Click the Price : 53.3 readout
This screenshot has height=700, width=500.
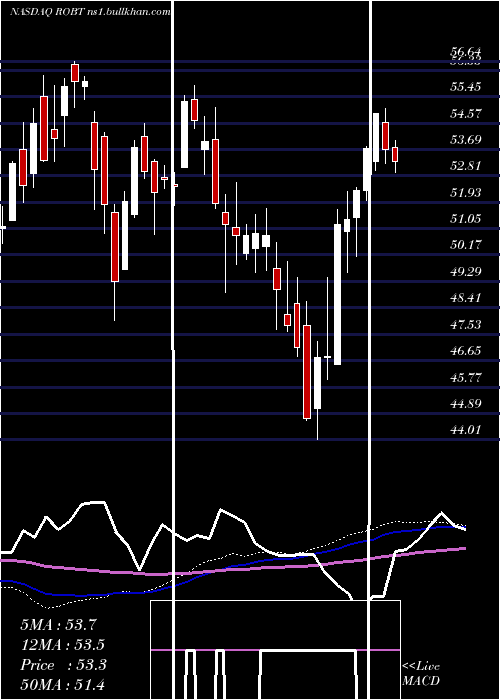tap(63, 665)
